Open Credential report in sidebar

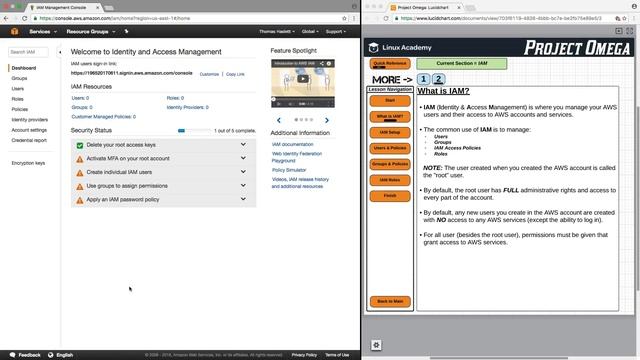(x=29, y=140)
